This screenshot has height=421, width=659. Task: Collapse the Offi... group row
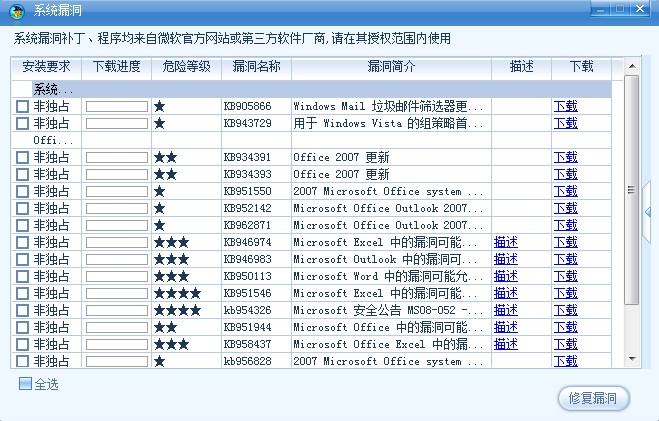53,140
